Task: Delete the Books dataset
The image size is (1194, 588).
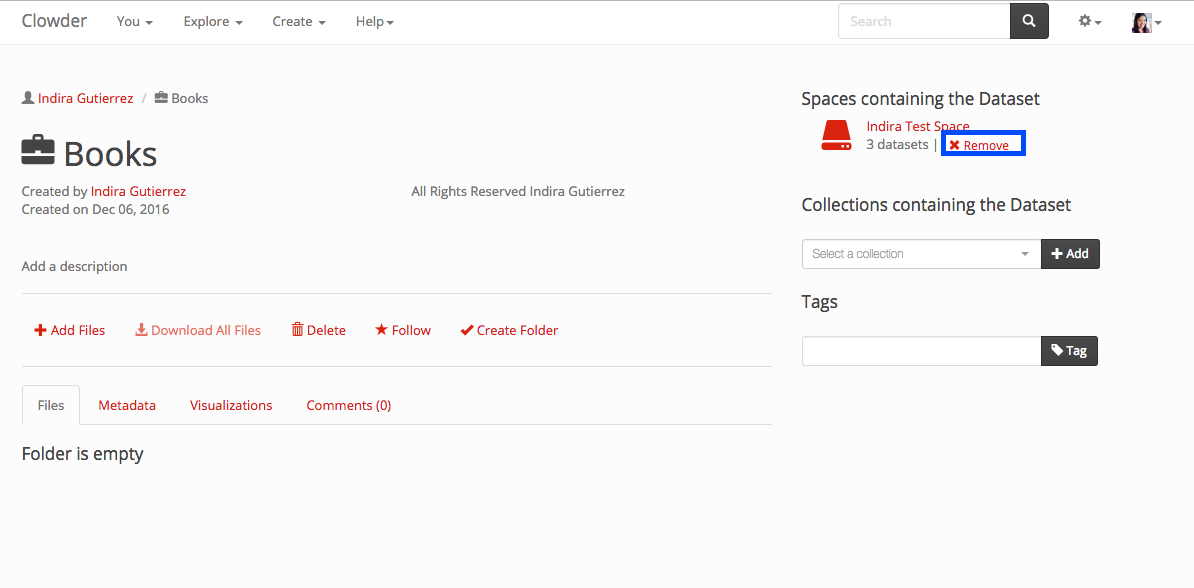Action: point(318,330)
